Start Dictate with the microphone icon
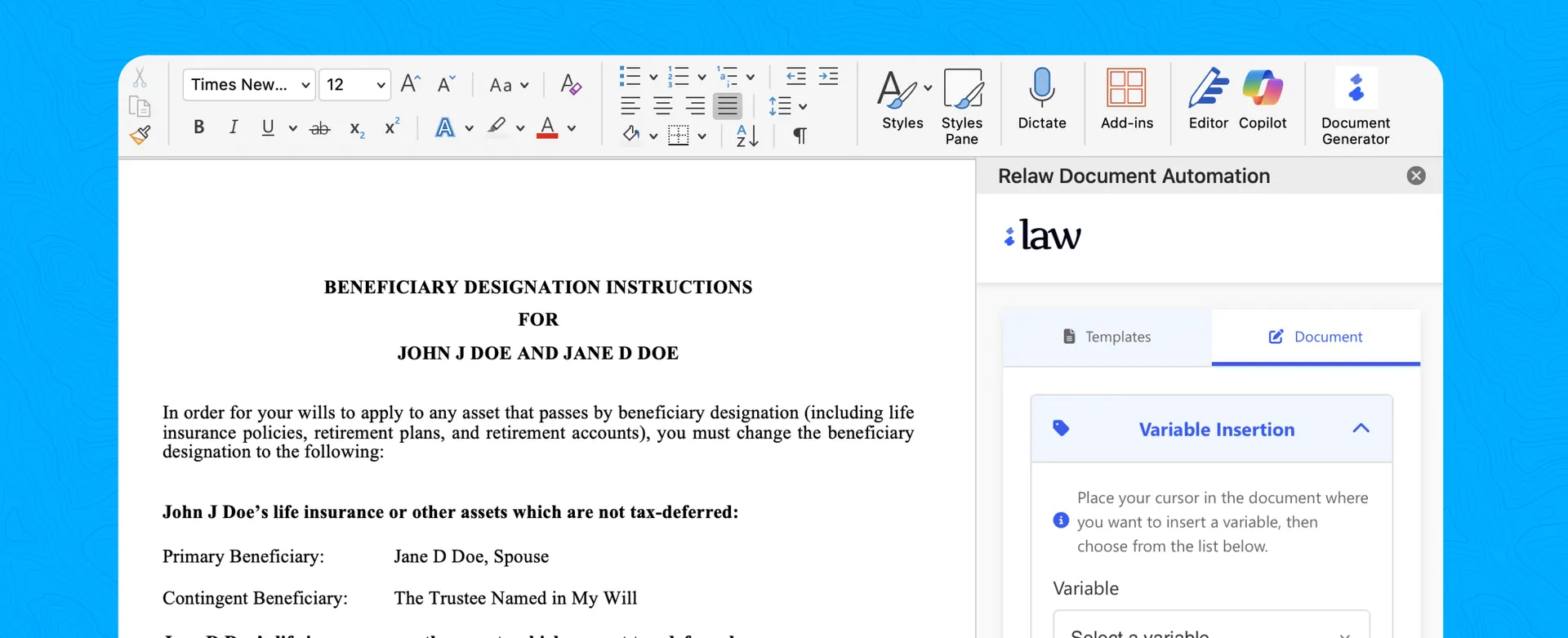 tap(1042, 99)
